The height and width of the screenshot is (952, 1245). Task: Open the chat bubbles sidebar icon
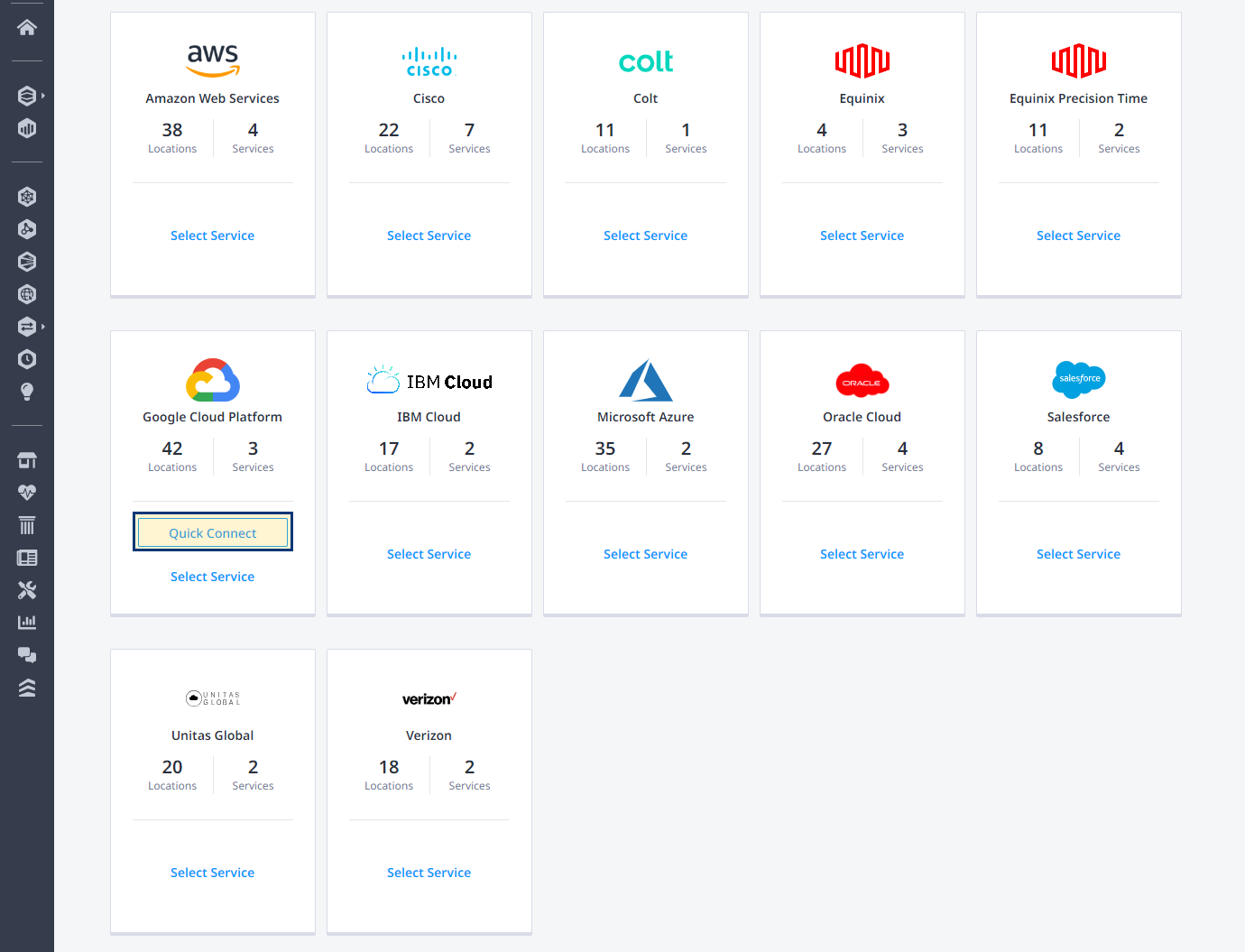coord(27,655)
